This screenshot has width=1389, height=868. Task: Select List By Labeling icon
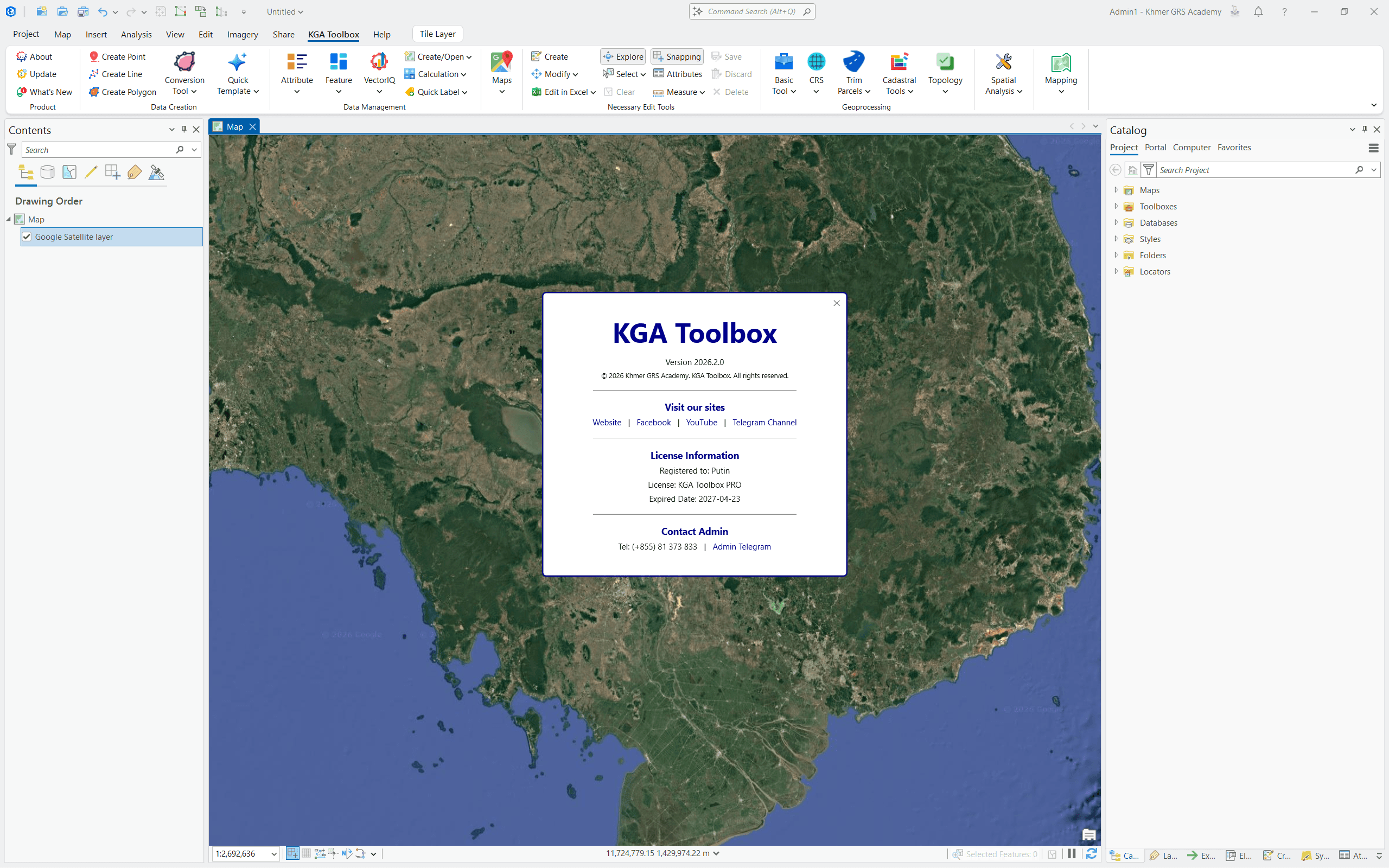[x=135, y=172]
